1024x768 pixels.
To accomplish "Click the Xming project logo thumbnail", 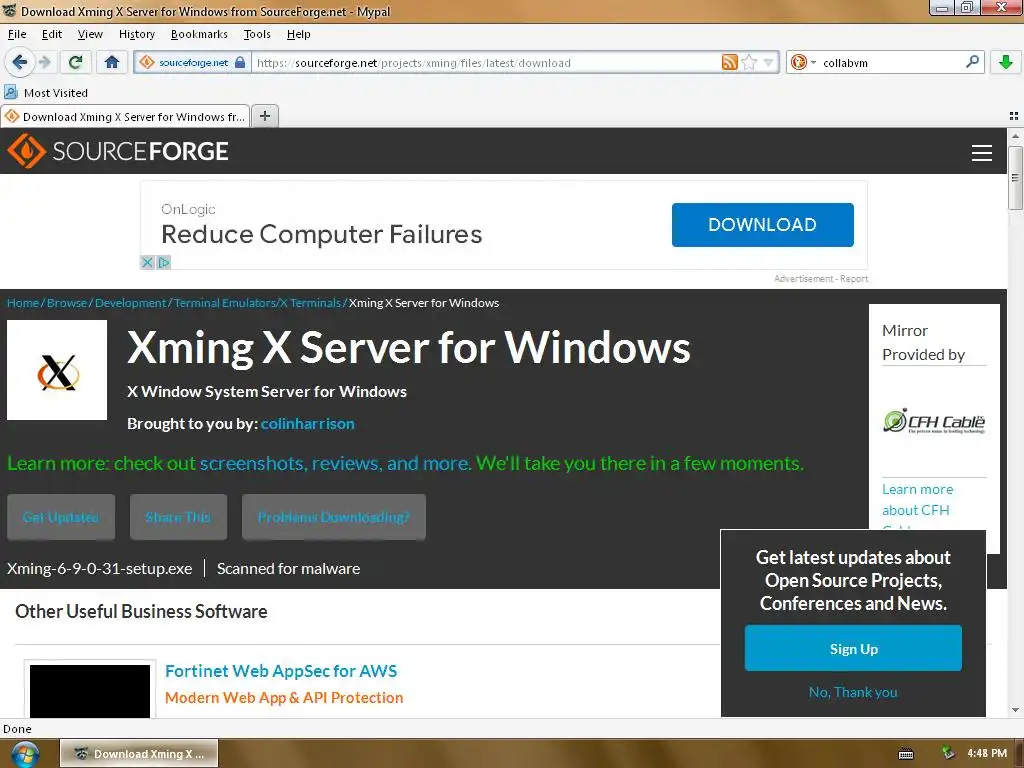I will (x=57, y=370).
